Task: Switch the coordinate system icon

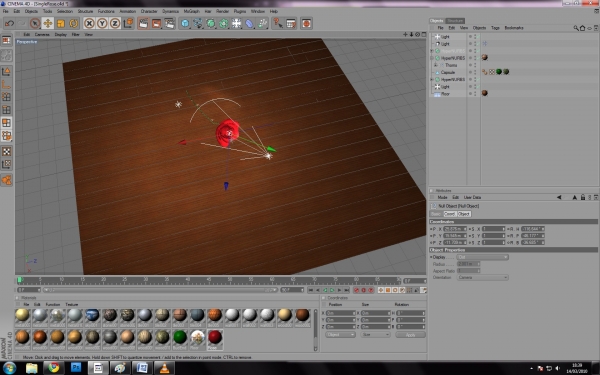Action: (128, 24)
